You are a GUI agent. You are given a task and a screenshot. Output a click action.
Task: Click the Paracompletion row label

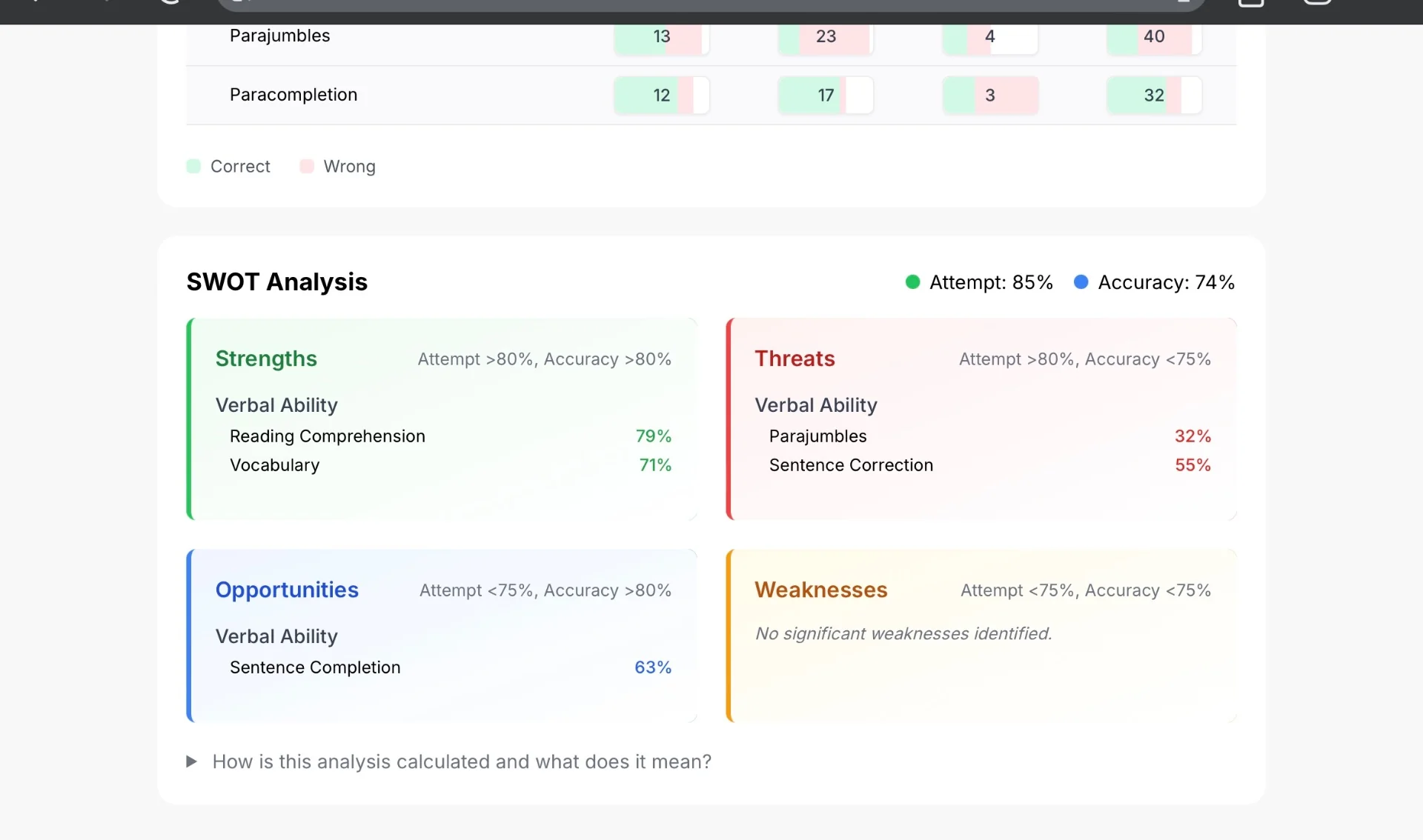click(293, 95)
